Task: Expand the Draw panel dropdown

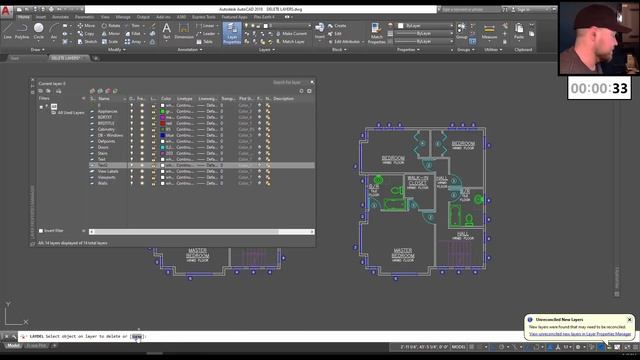Action: tap(38, 50)
